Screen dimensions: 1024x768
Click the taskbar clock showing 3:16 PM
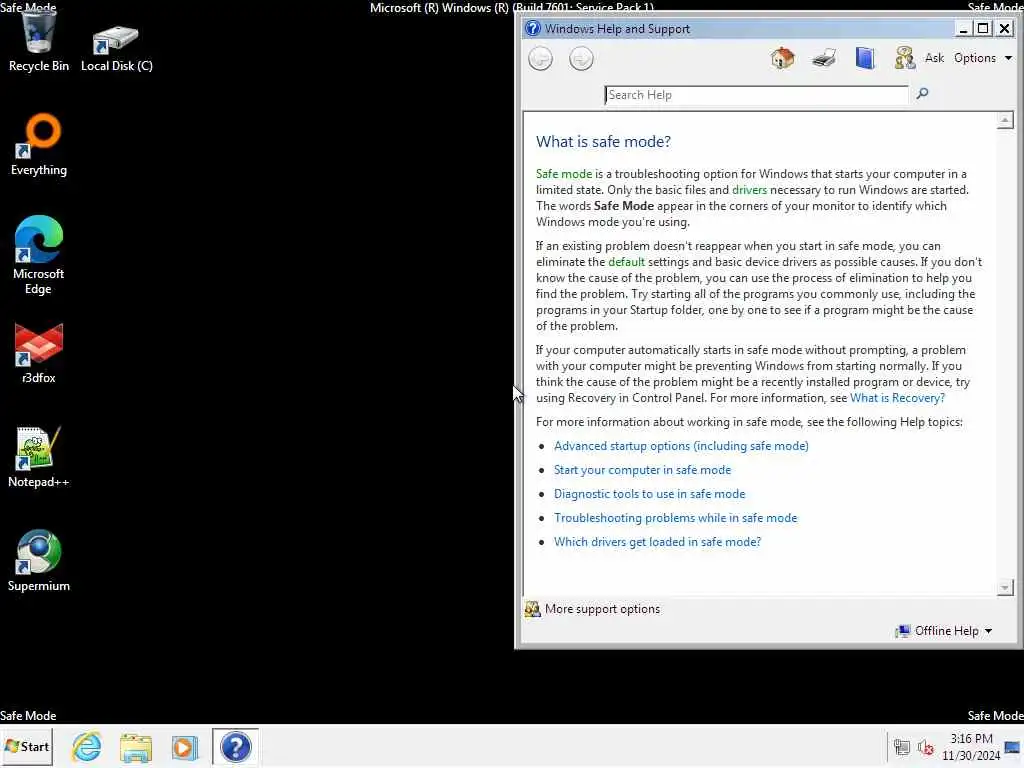(x=971, y=747)
